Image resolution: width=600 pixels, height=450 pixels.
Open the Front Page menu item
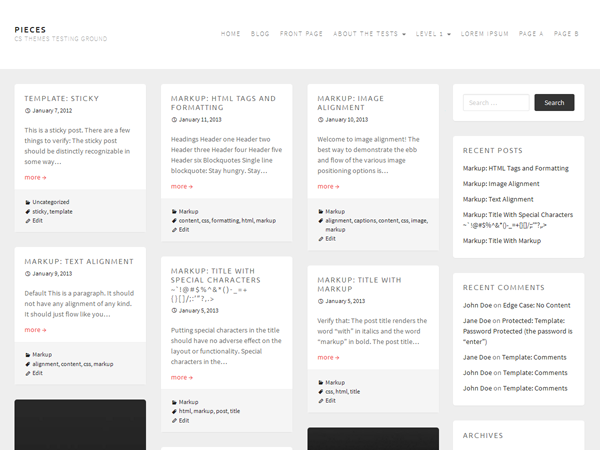coord(301,34)
